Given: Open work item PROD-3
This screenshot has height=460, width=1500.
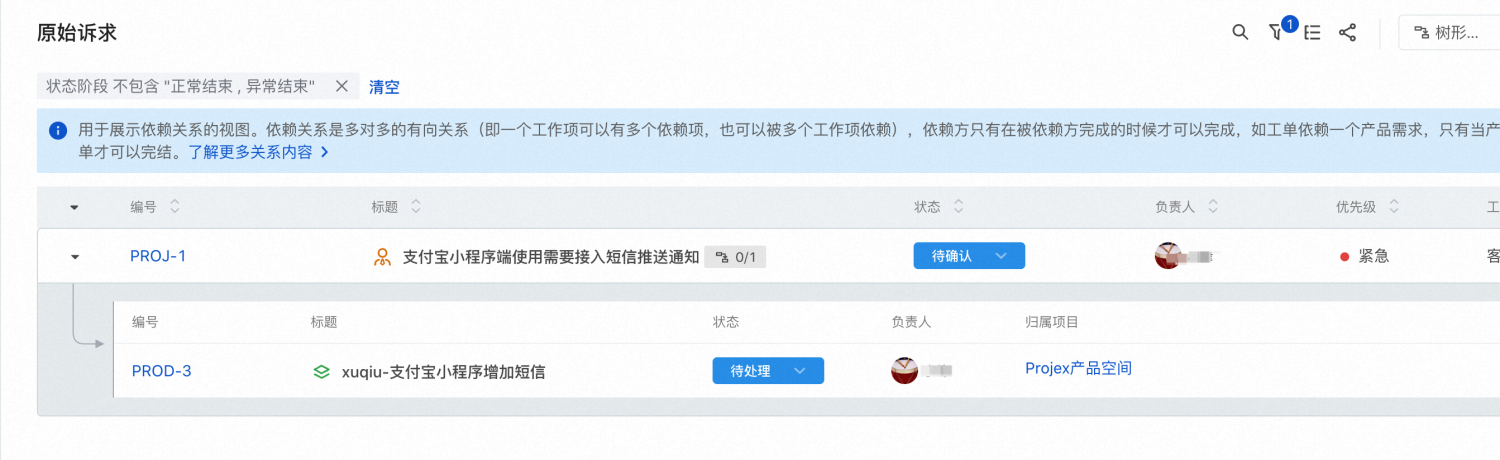Looking at the screenshot, I should (x=162, y=371).
